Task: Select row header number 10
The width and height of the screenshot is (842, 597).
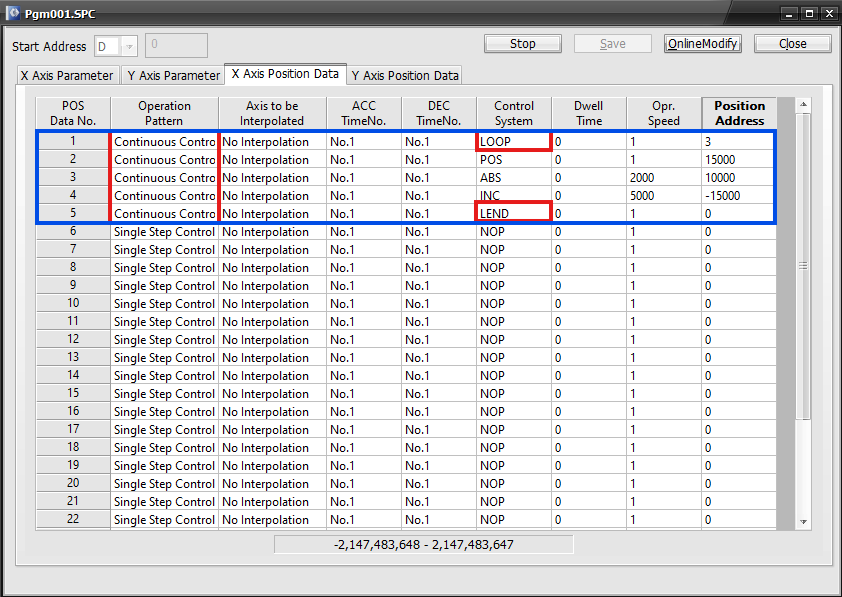Action: pyautogui.click(x=73, y=303)
